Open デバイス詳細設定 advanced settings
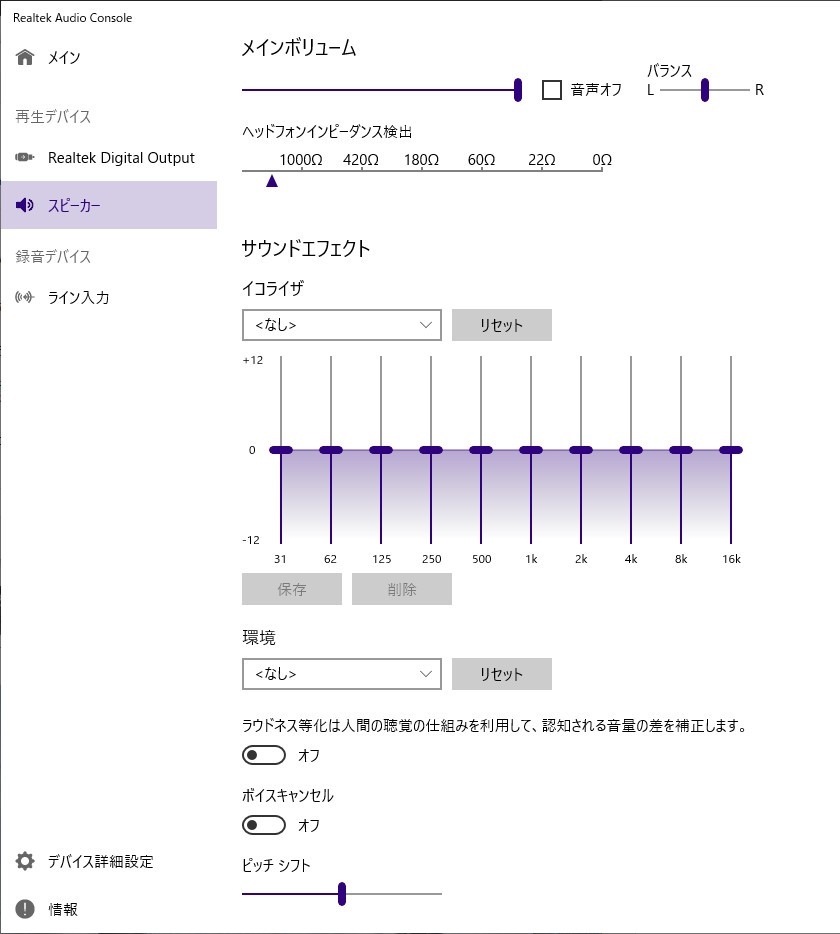The height and width of the screenshot is (934, 840). [100, 861]
